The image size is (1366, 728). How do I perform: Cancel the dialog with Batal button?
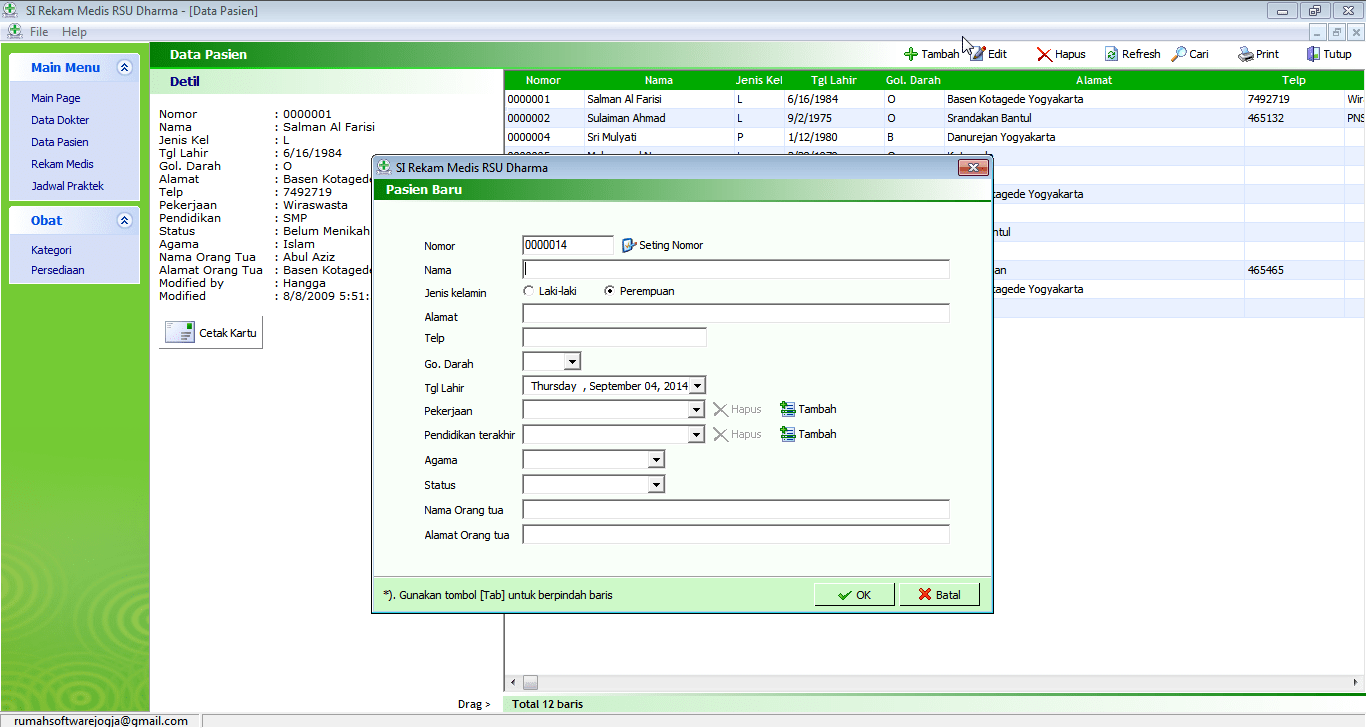click(939, 595)
